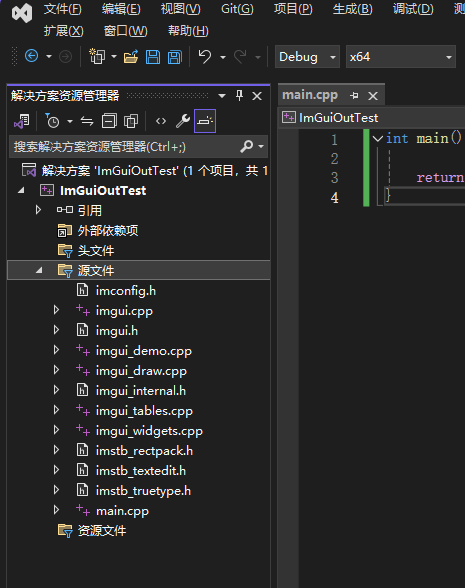Open the x64 platform dropdown
This screenshot has width=465, height=588.
click(401, 57)
